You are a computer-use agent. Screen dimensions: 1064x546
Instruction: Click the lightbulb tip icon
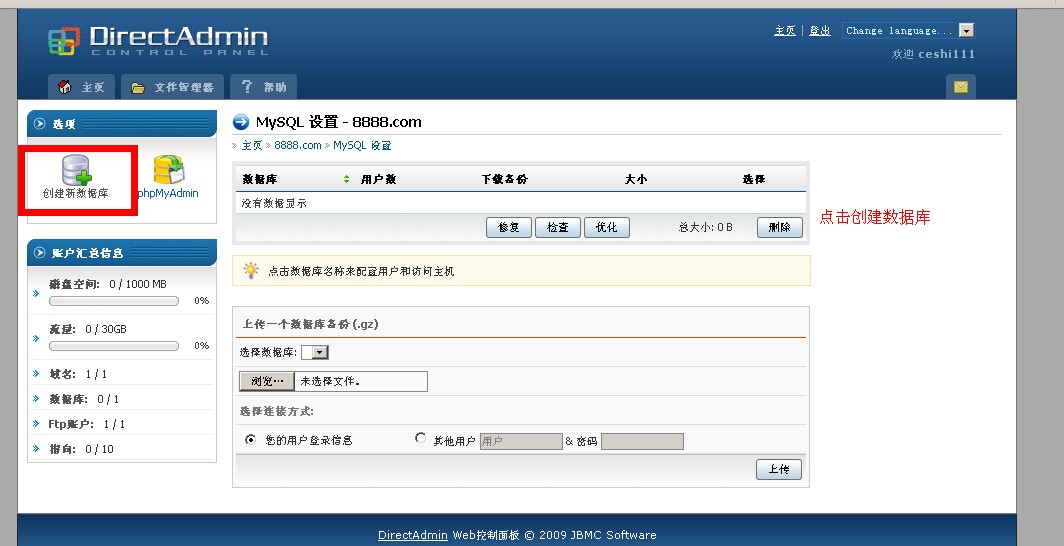pos(251,271)
